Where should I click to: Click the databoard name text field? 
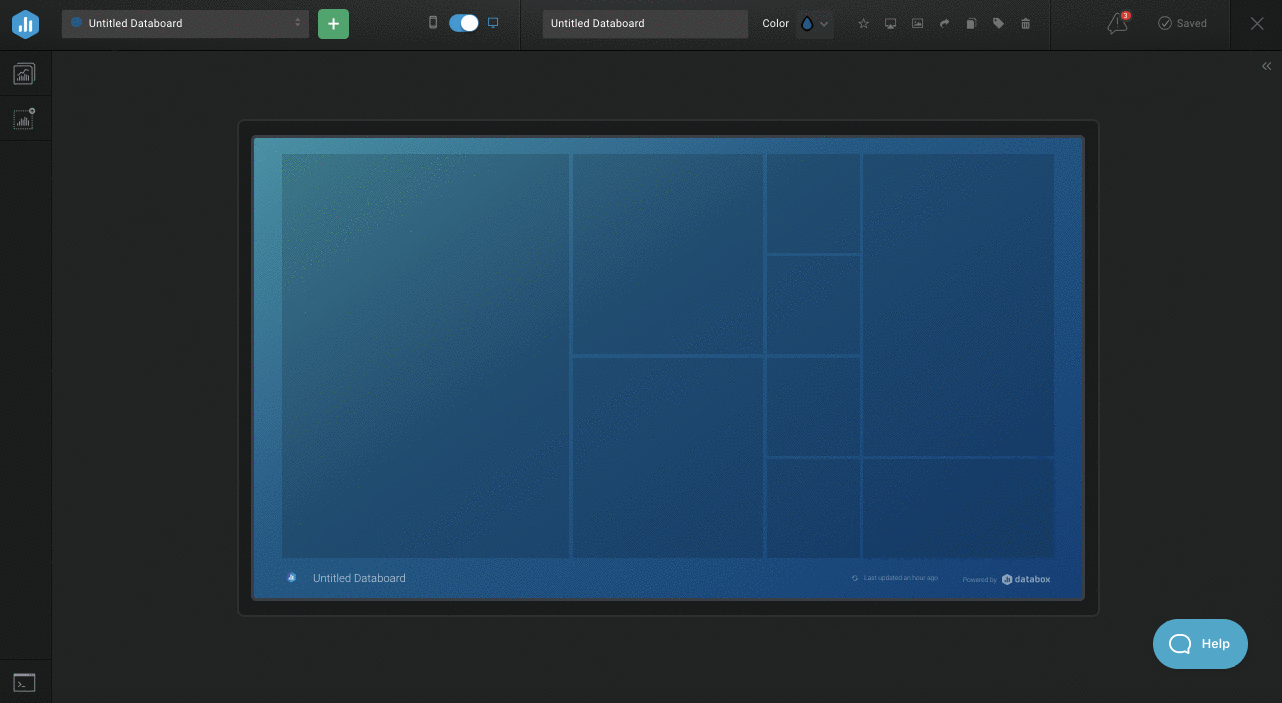click(x=645, y=24)
